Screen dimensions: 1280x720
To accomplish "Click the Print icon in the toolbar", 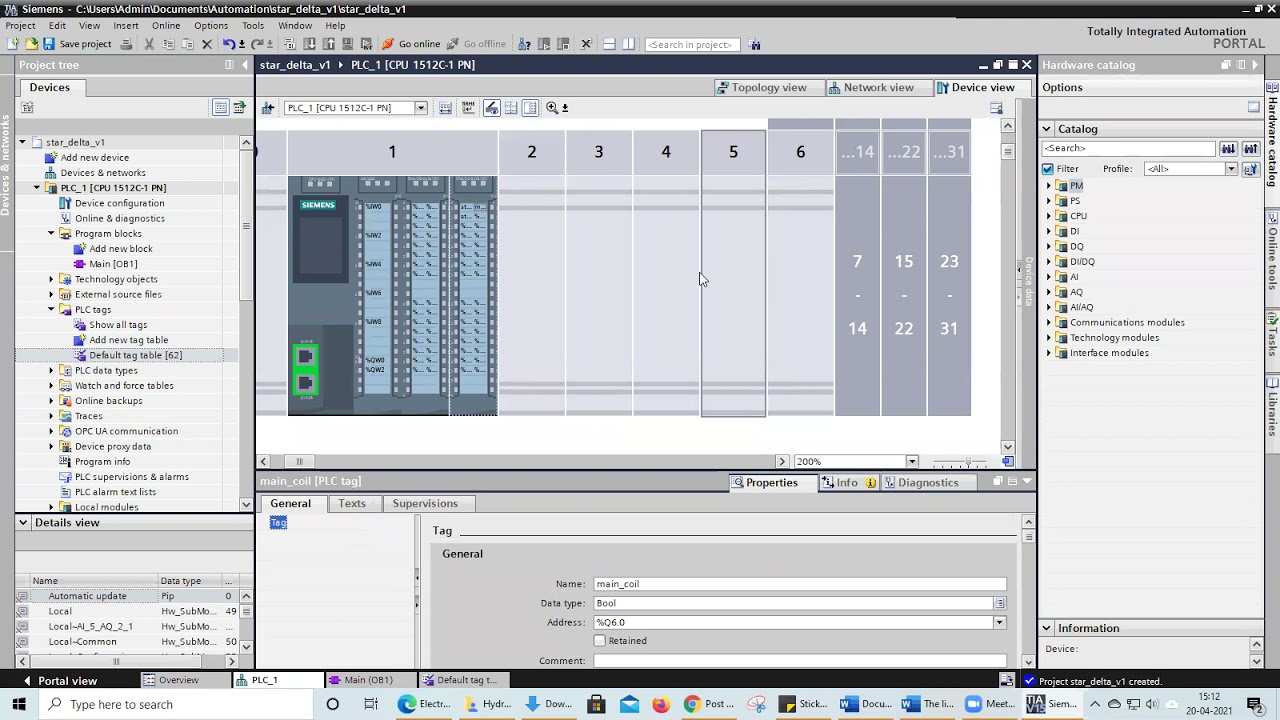I will pyautogui.click(x=126, y=44).
